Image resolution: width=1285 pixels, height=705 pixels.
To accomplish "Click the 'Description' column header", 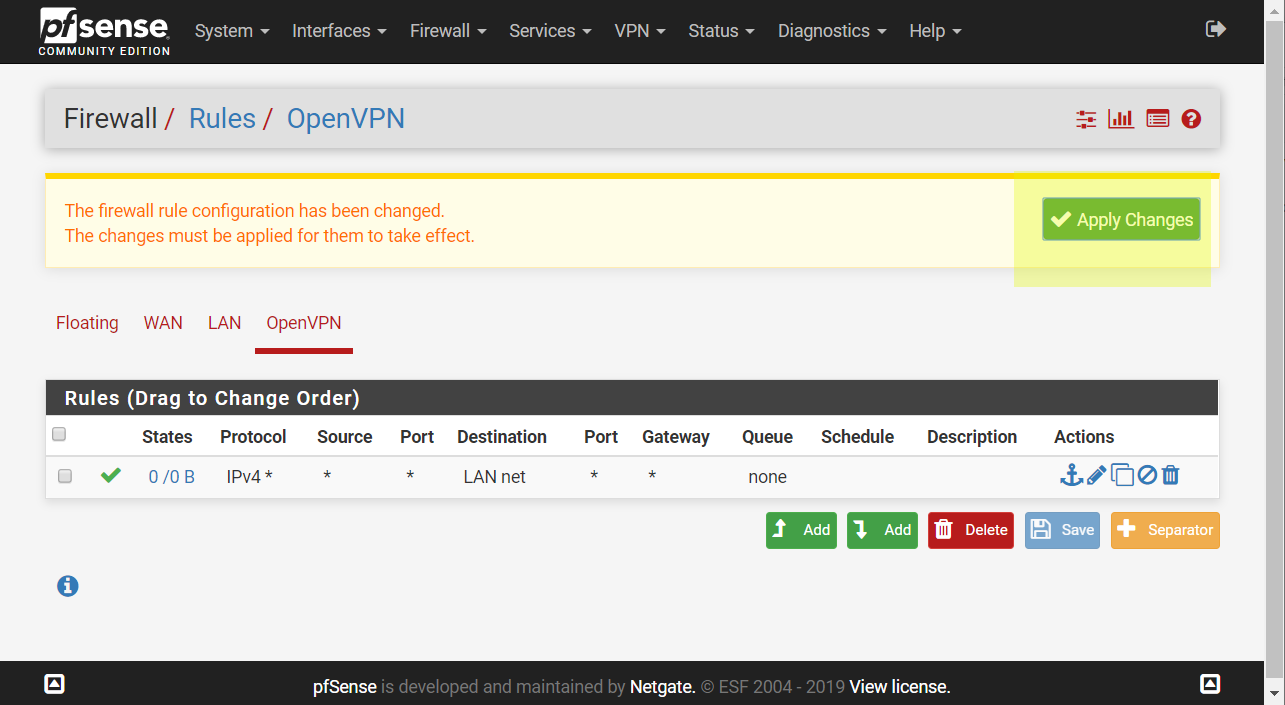I will pyautogui.click(x=972, y=437).
